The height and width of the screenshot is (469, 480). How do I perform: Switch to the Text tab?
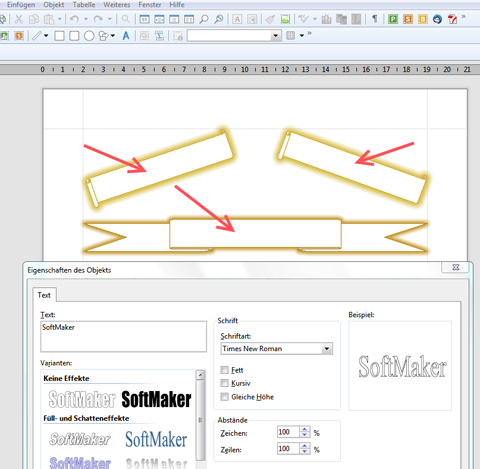click(44, 295)
